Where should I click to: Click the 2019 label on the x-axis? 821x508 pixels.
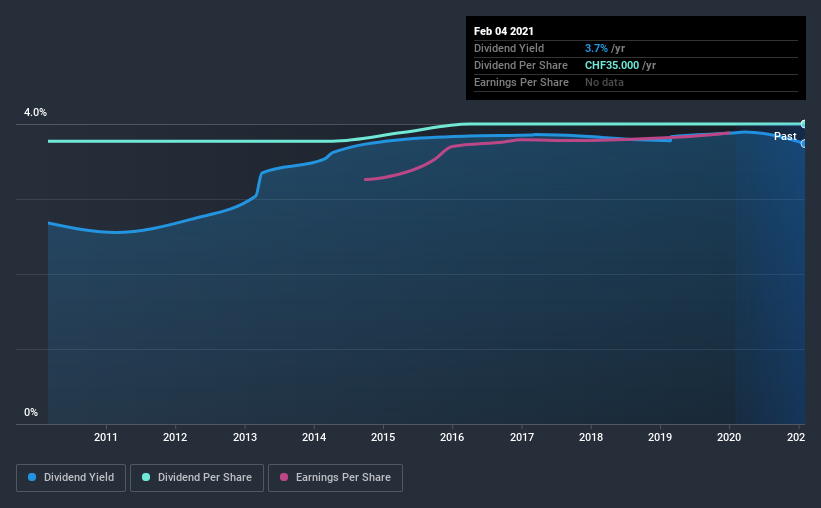pyautogui.click(x=660, y=437)
